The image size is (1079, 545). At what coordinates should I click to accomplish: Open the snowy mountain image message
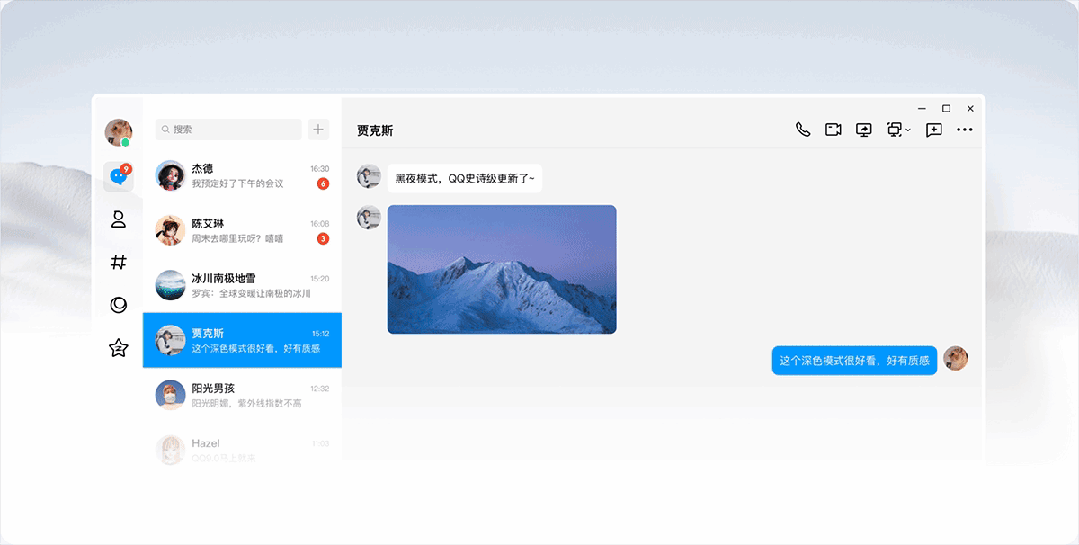click(502, 269)
